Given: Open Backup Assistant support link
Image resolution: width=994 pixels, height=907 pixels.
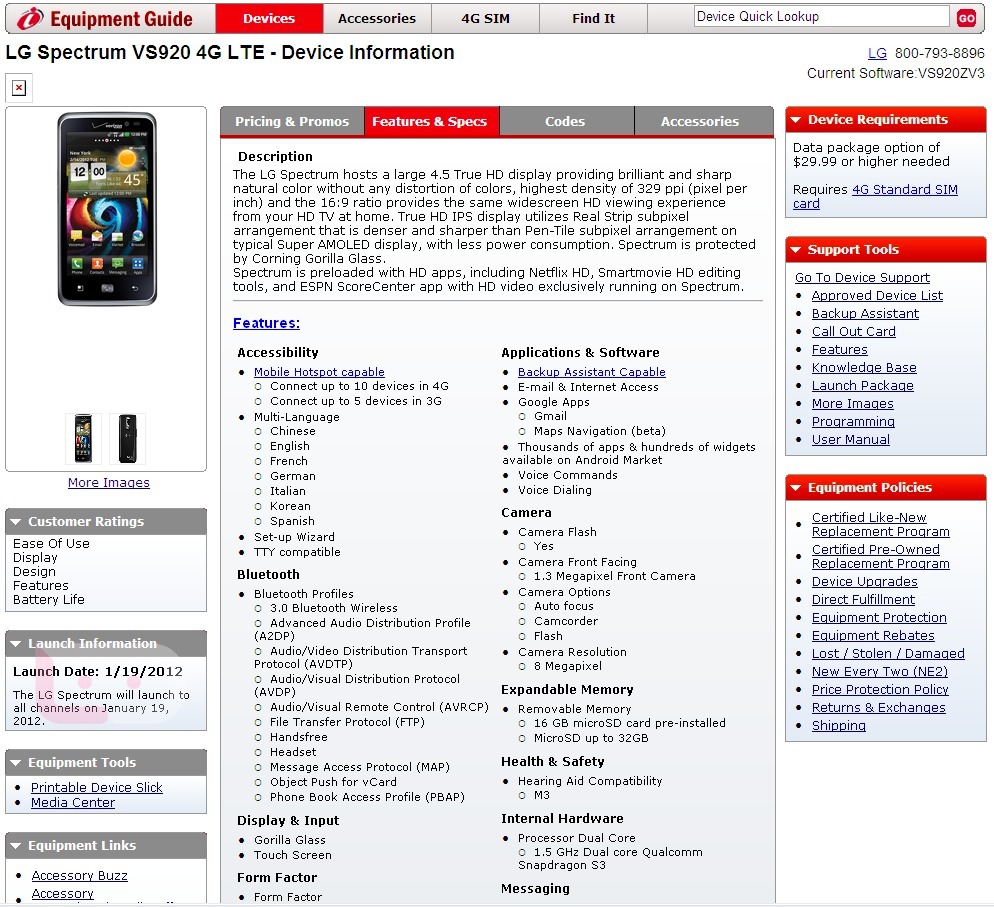Looking at the screenshot, I should click(865, 314).
